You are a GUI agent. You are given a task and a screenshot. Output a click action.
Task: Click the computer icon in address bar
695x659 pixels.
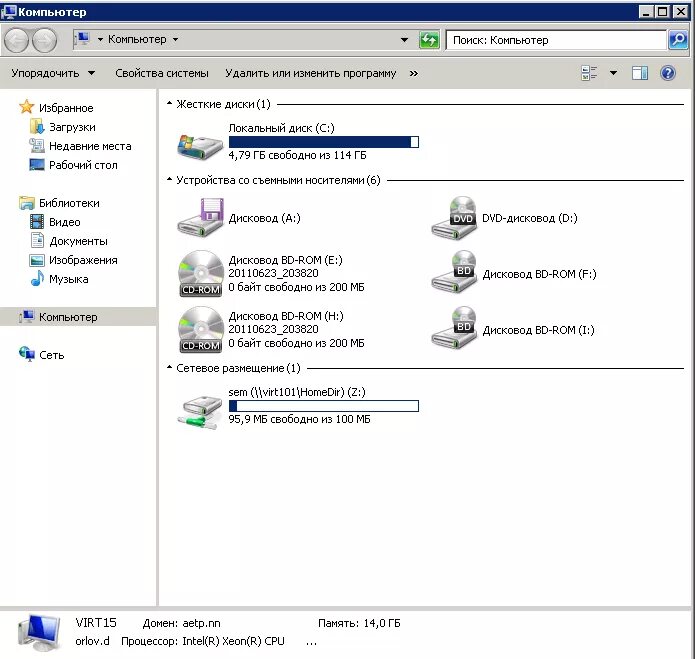pos(83,39)
